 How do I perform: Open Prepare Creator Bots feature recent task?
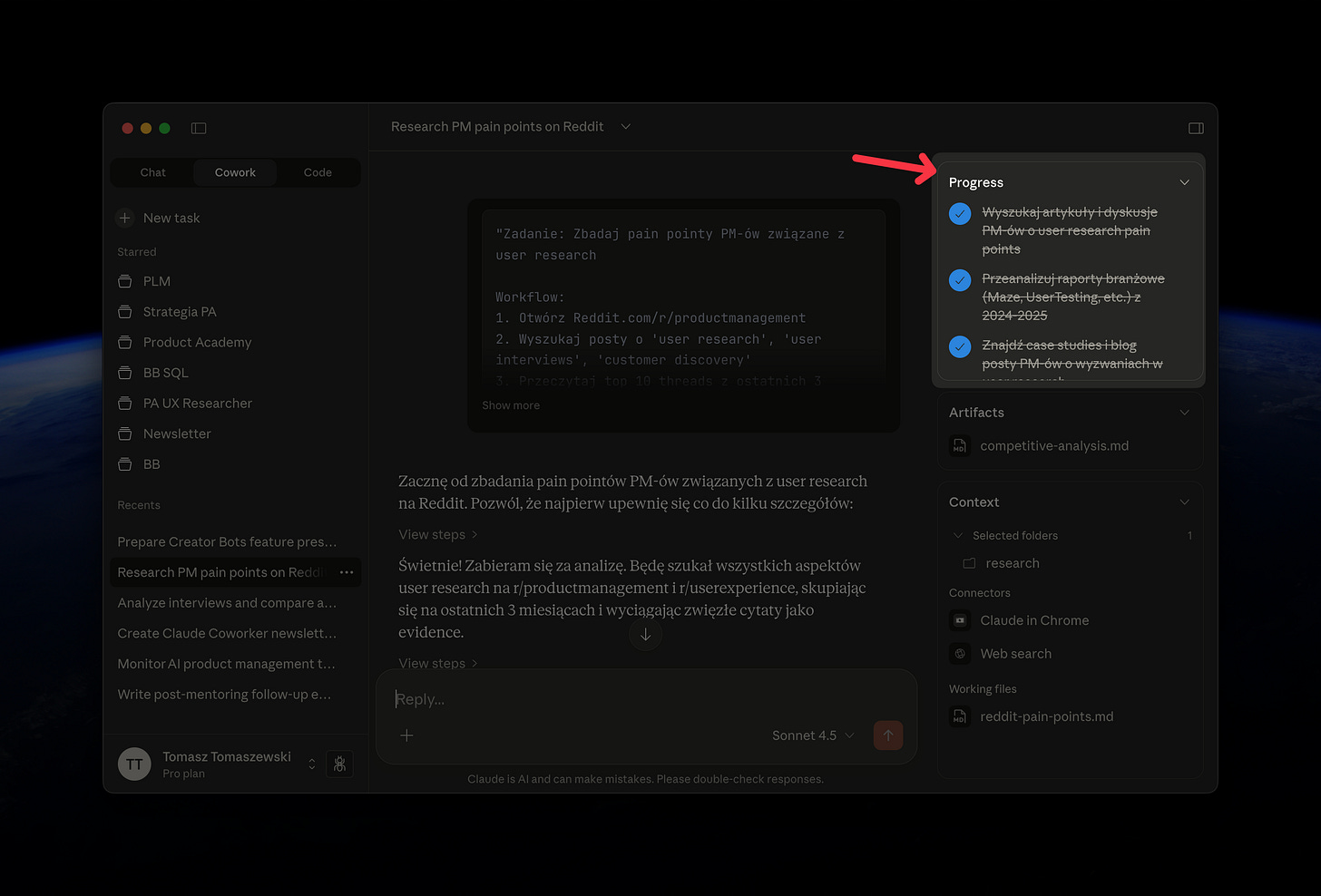tap(227, 542)
